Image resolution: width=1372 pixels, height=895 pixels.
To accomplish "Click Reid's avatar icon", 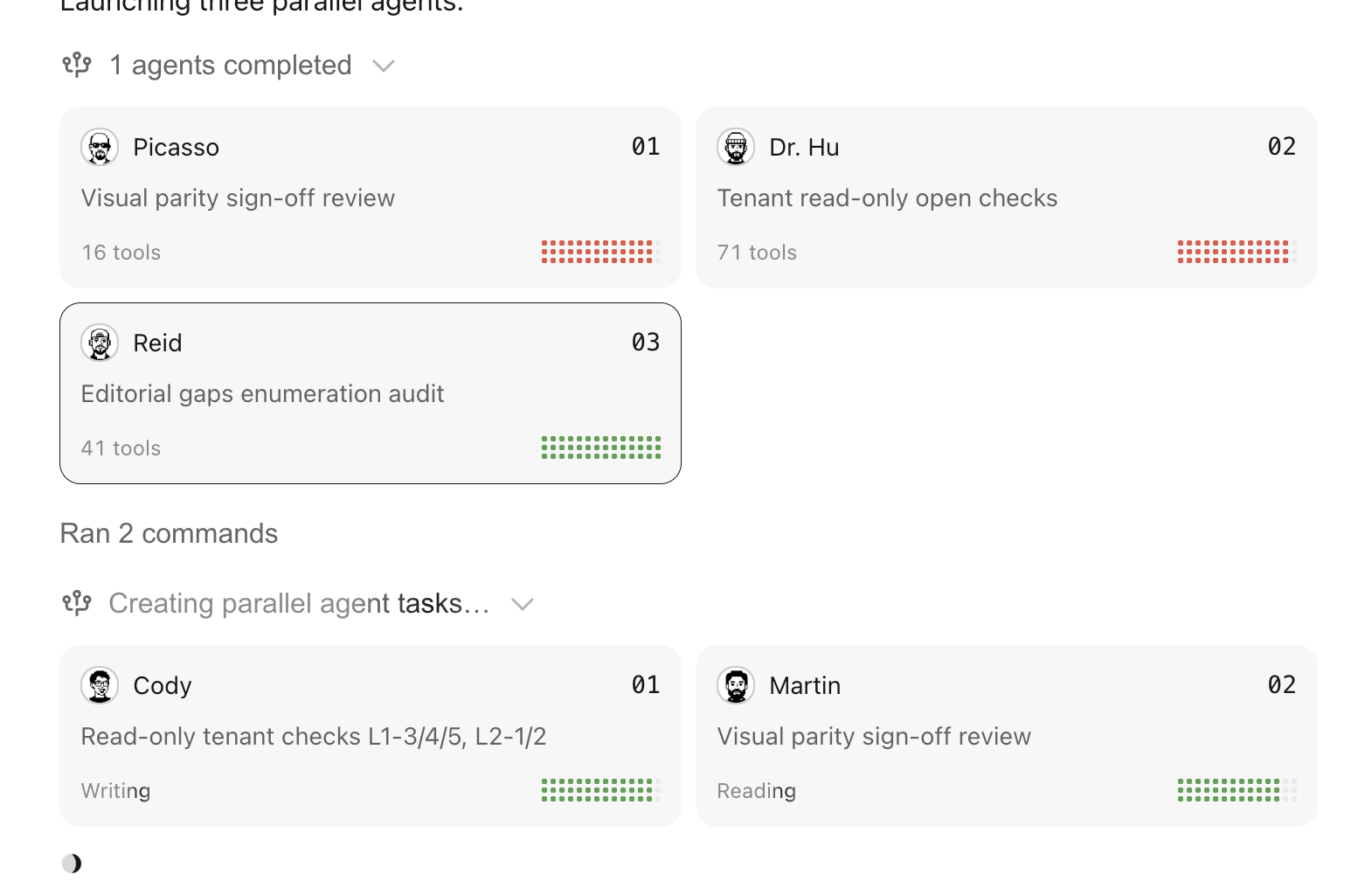I will click(x=100, y=343).
